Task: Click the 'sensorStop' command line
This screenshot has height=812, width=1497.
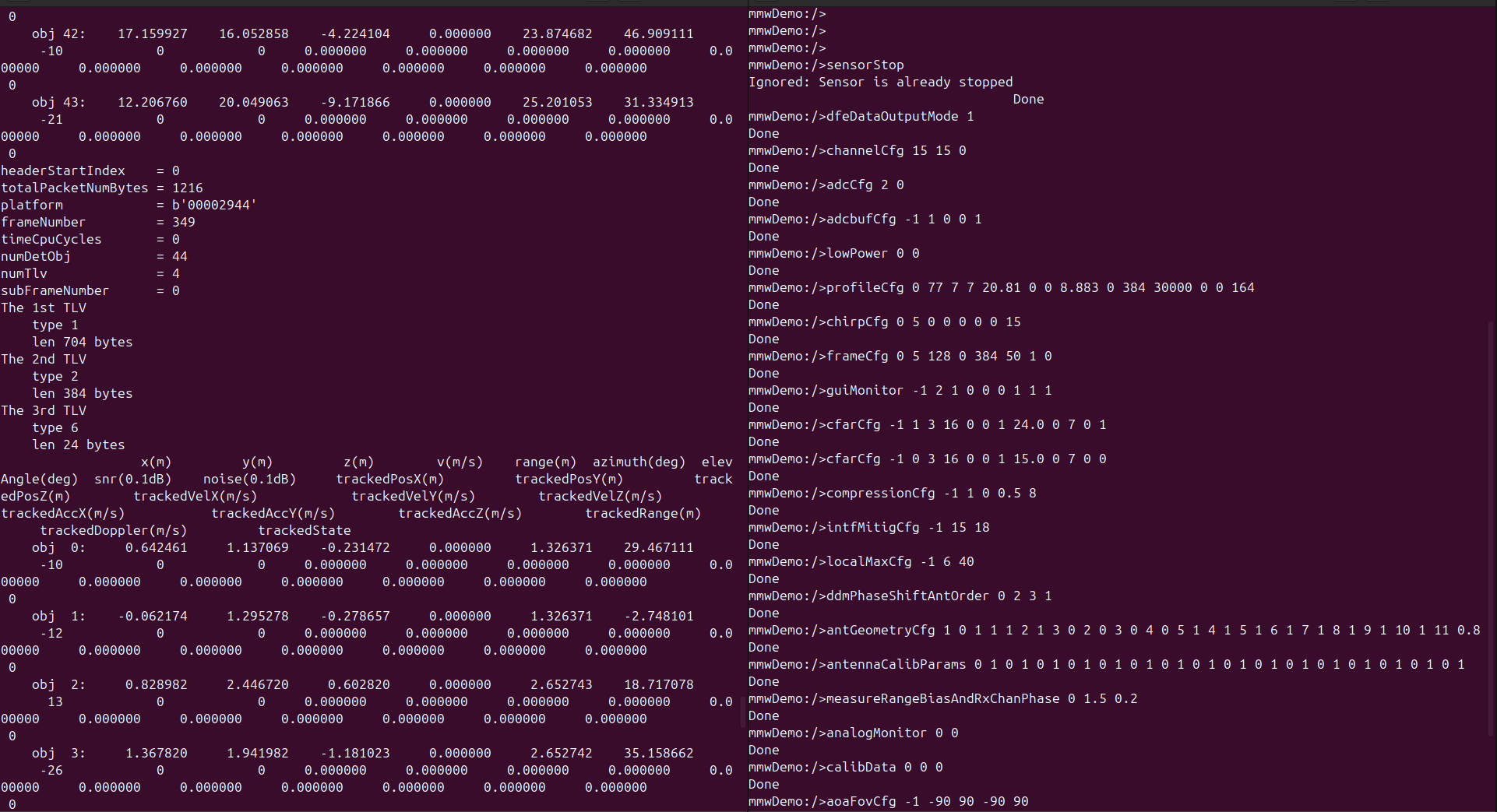Action: (x=826, y=65)
